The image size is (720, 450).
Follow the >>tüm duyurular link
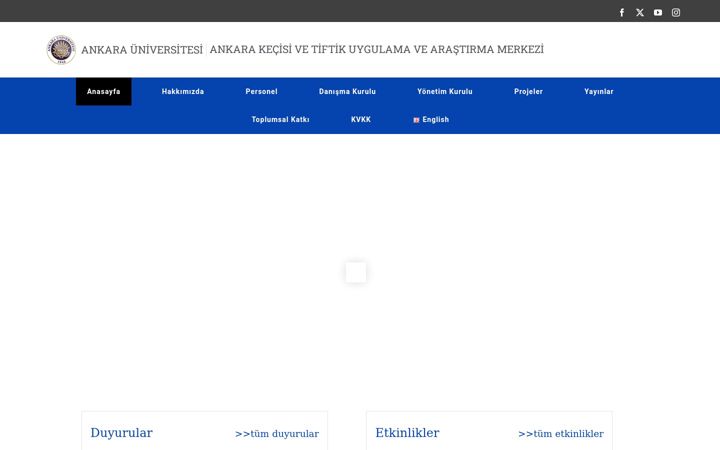point(277,433)
